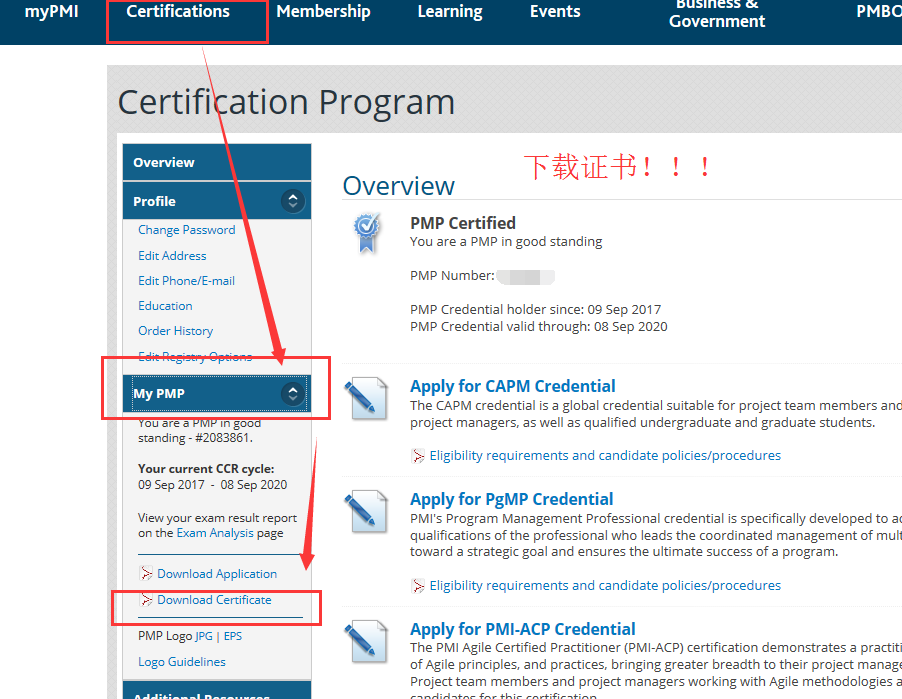Download the PMP Logo as JPG
The height and width of the screenshot is (699, 902).
[x=204, y=636]
